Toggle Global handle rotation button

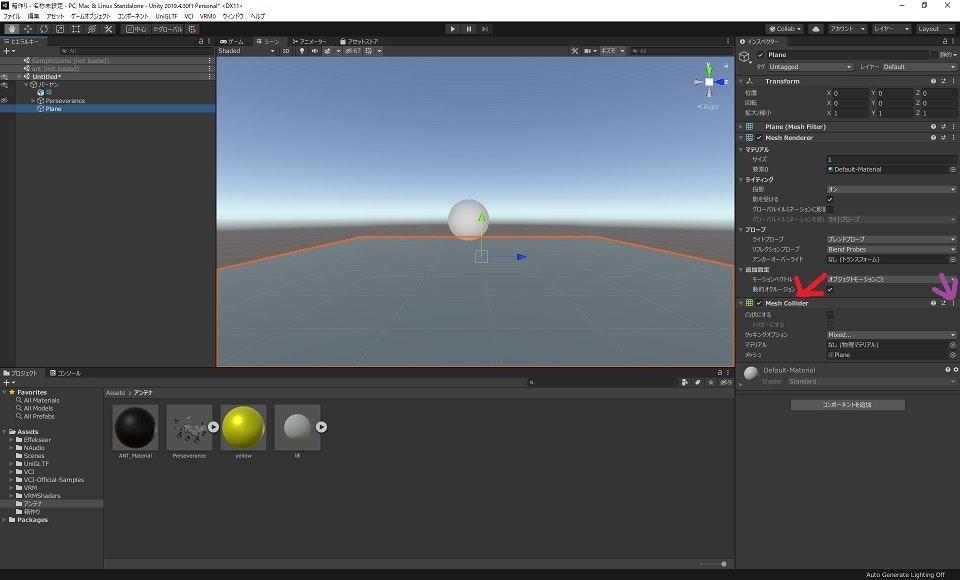pyautogui.click(x=168, y=29)
